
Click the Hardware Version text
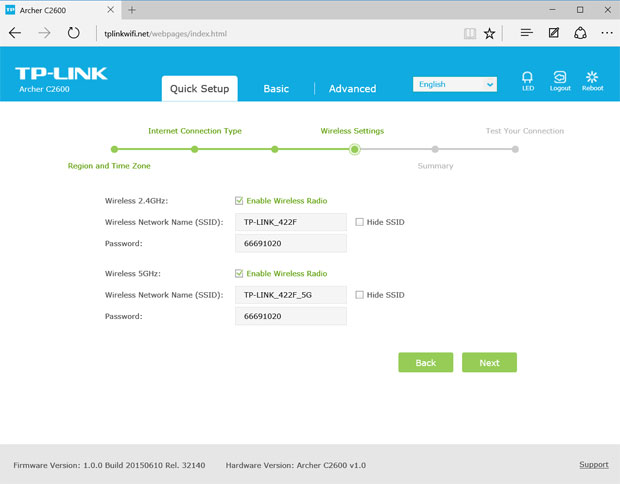[296, 465]
